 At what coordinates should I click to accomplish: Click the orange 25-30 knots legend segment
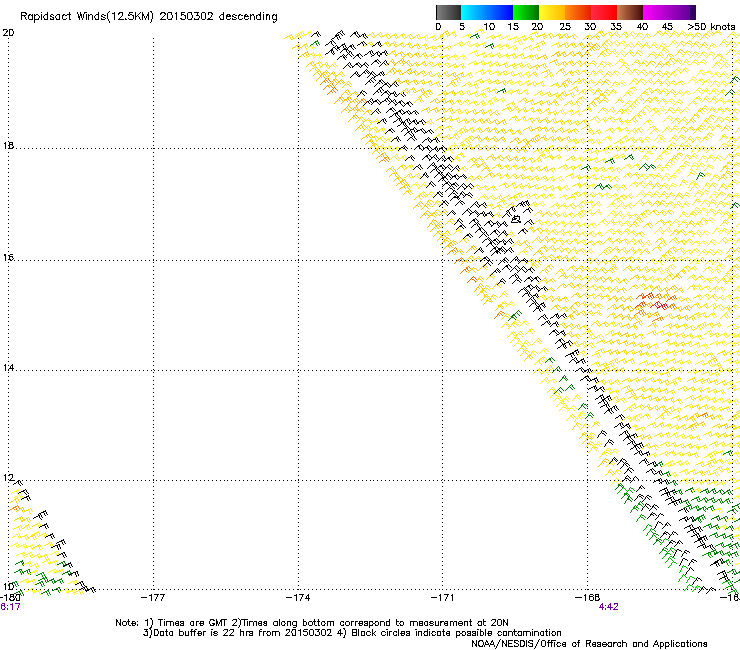pos(578,12)
